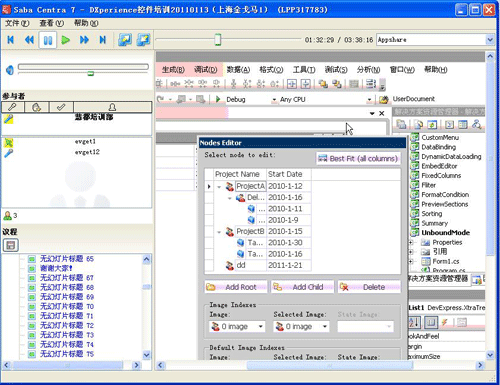Image resolution: width=500 pixels, height=385 pixels.
Task: Click the Add Root button
Action: [236, 287]
